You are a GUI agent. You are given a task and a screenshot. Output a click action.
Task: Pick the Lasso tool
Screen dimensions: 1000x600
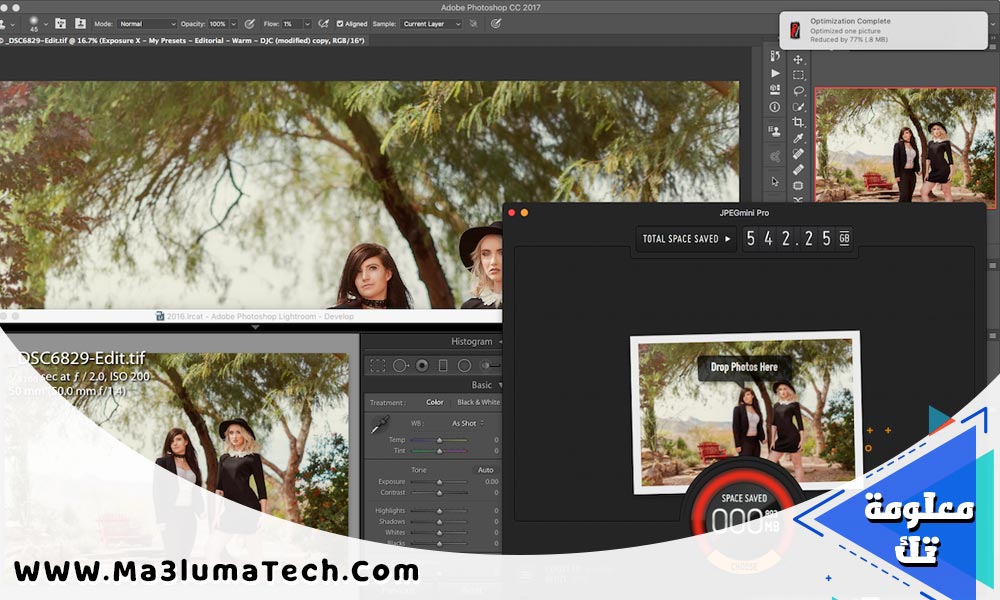click(798, 91)
